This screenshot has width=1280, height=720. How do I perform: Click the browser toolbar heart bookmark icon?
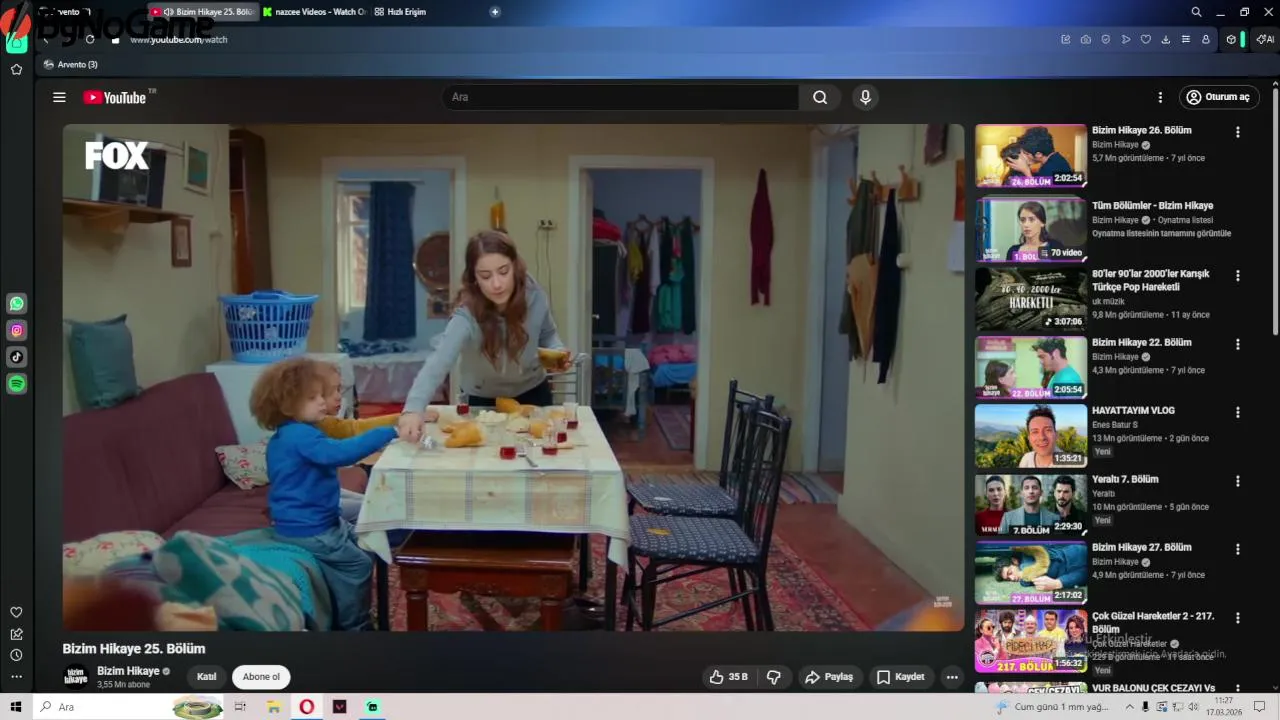click(1146, 39)
